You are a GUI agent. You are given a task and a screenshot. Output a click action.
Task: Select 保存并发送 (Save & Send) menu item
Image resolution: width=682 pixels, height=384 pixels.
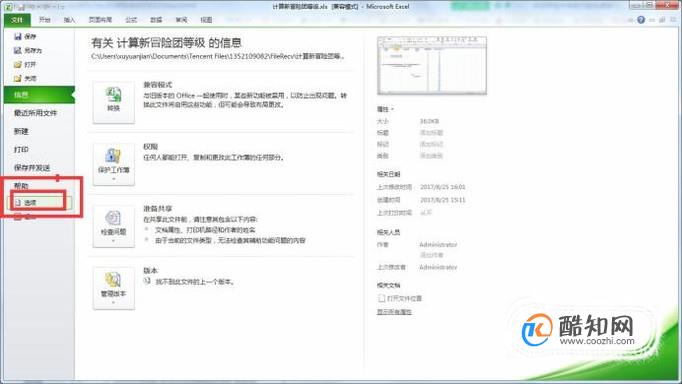[x=32, y=168]
